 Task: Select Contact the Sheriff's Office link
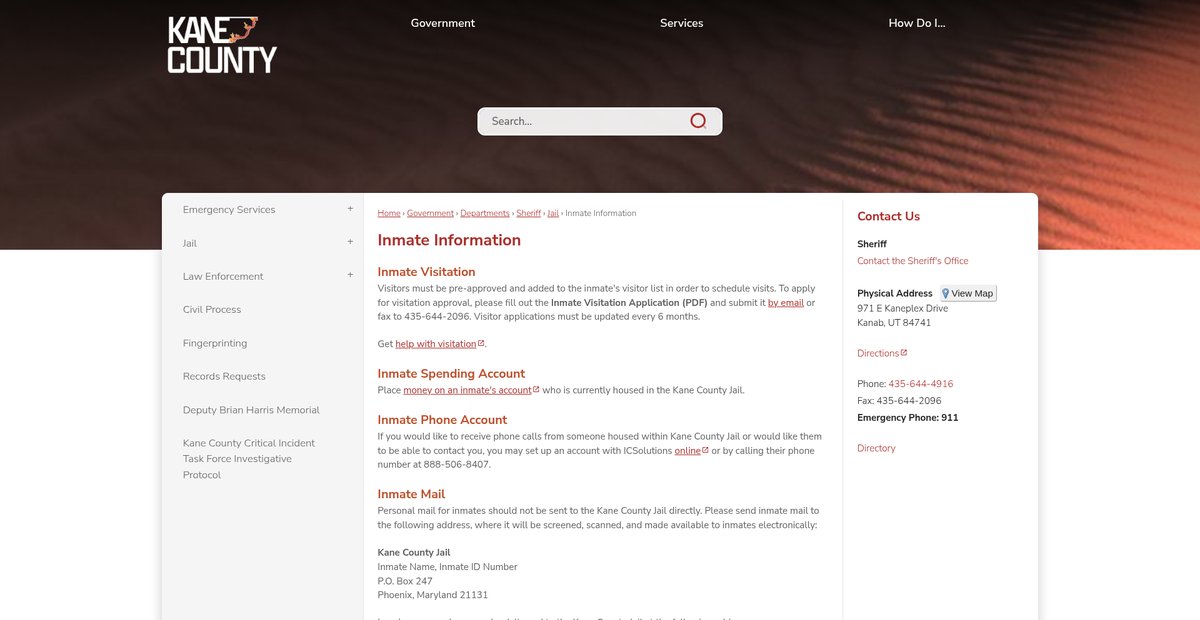point(912,261)
